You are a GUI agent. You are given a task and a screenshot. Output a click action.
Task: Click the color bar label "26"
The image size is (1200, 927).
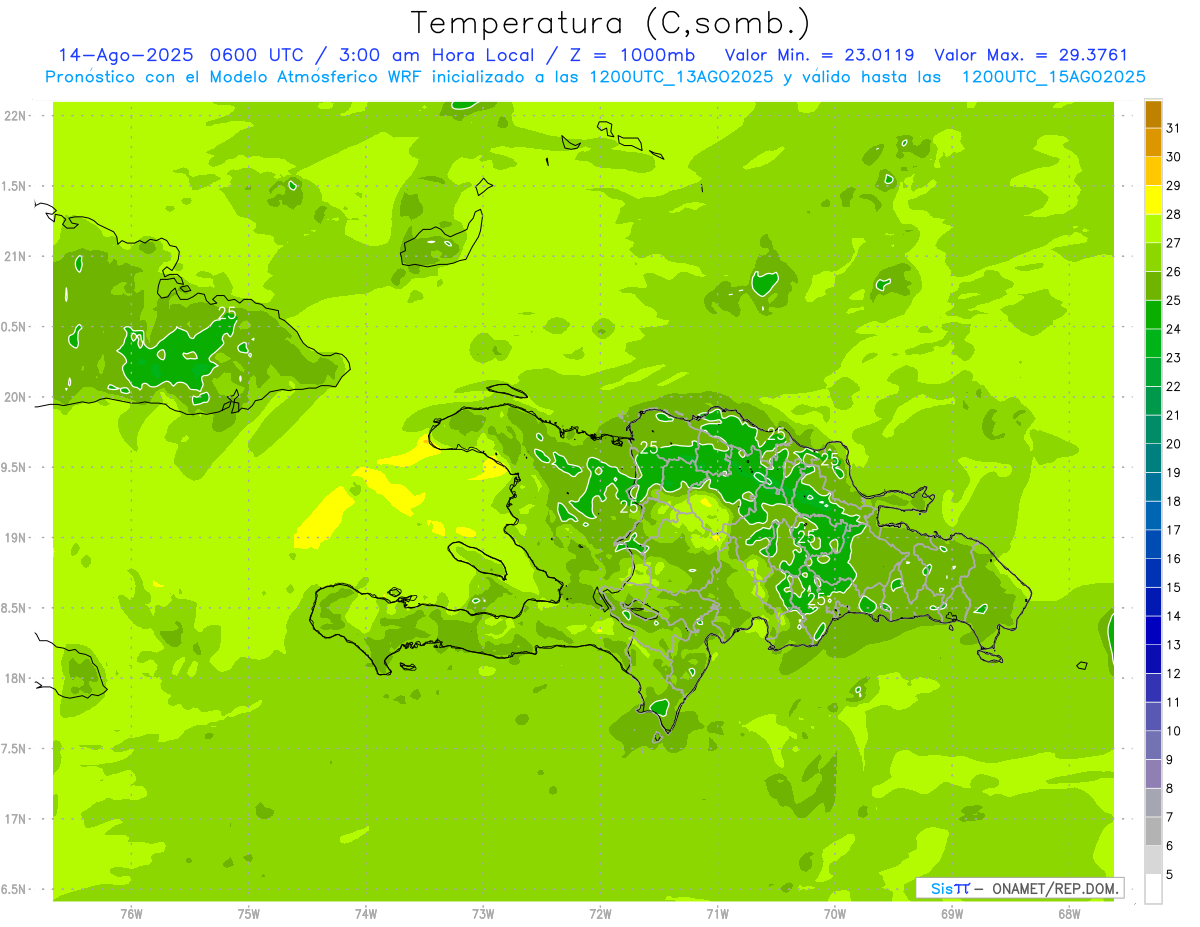(1174, 271)
